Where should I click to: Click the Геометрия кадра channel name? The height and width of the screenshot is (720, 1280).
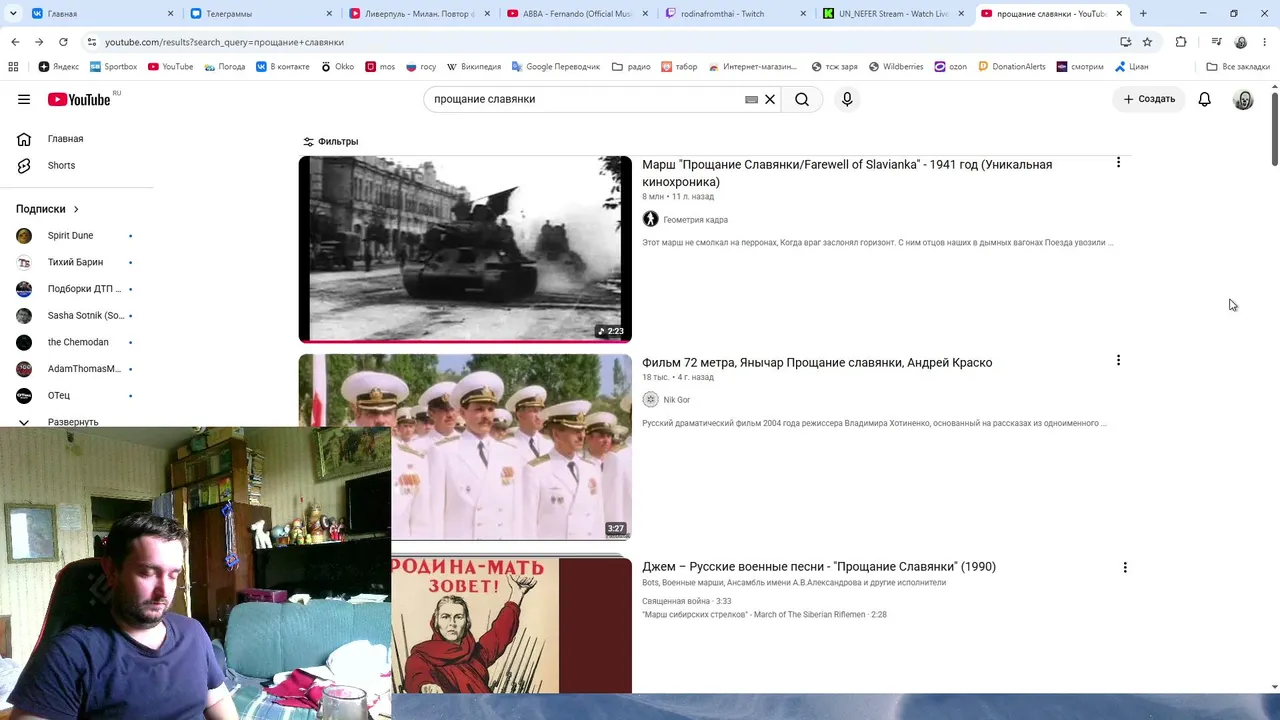pos(695,220)
